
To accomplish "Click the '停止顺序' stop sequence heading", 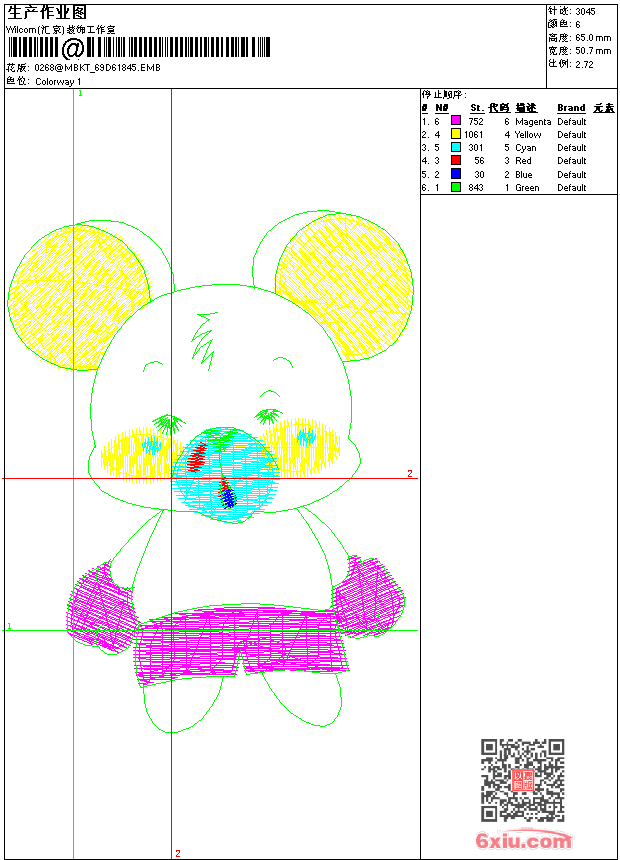I will click(x=444, y=95).
